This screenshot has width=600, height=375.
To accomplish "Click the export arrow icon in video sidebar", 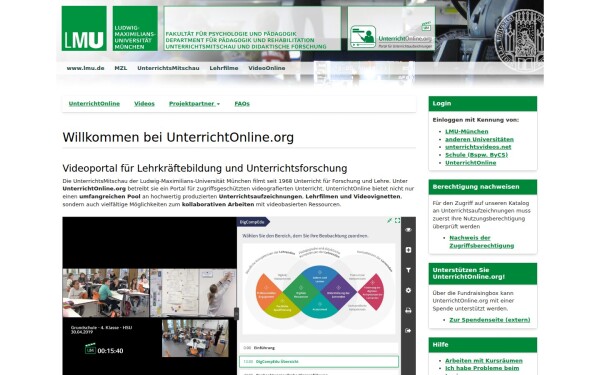I will click(x=408, y=331).
